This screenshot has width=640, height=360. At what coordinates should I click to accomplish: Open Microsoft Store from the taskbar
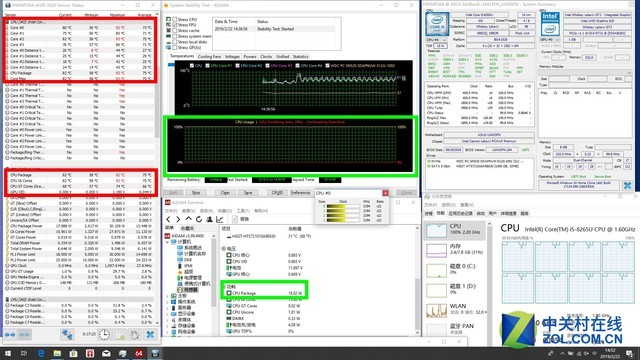[x=73, y=353]
